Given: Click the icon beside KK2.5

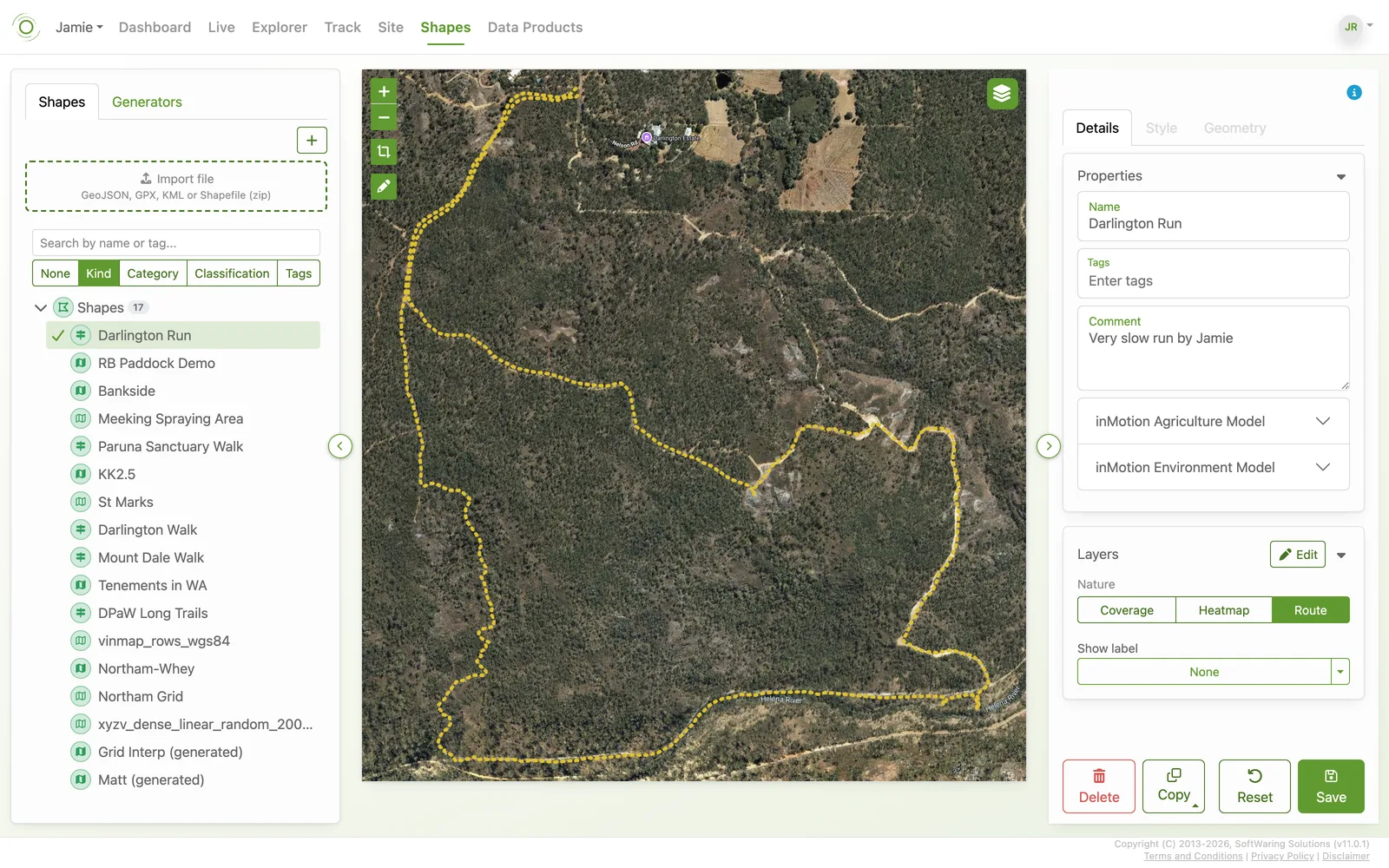Looking at the screenshot, I should click(x=81, y=474).
